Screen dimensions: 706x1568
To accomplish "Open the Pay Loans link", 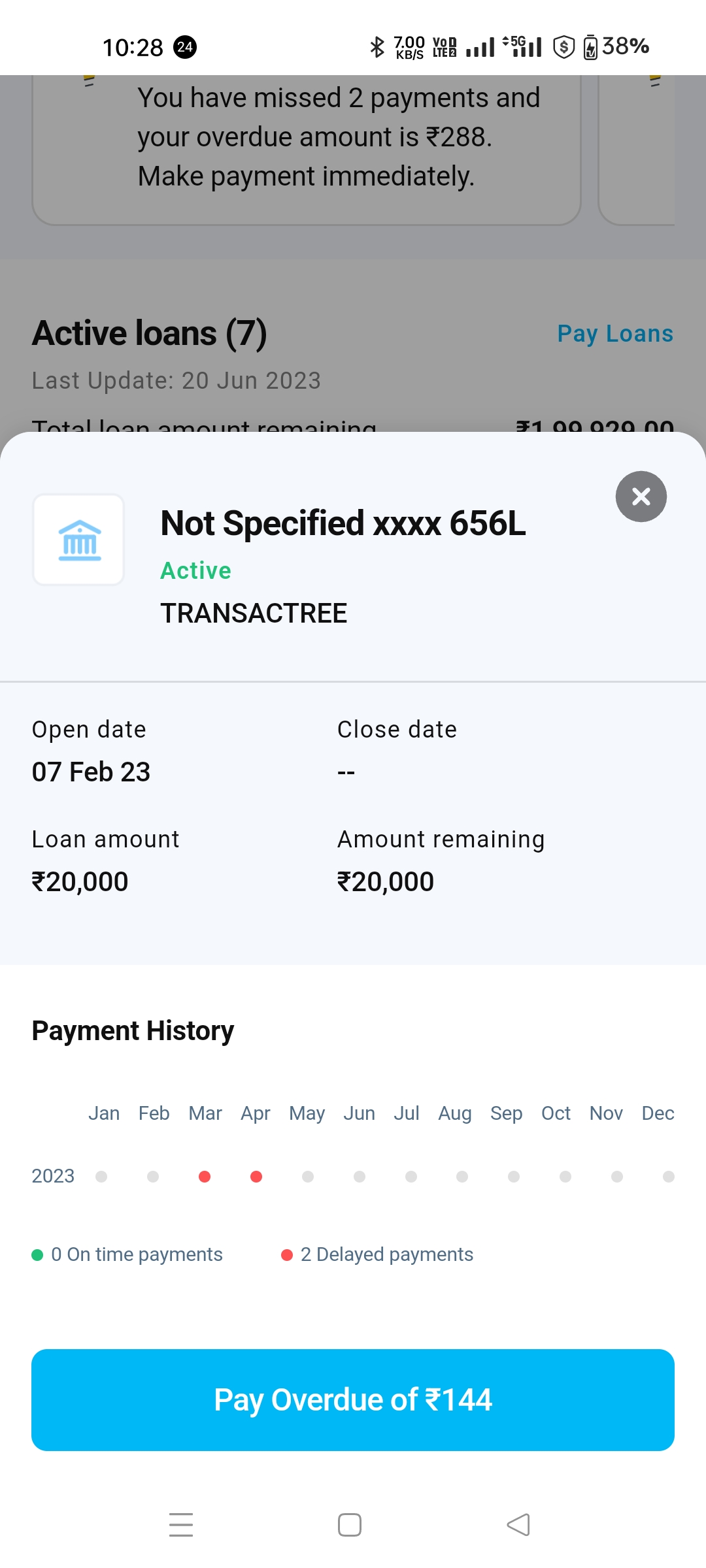I will 614,334.
